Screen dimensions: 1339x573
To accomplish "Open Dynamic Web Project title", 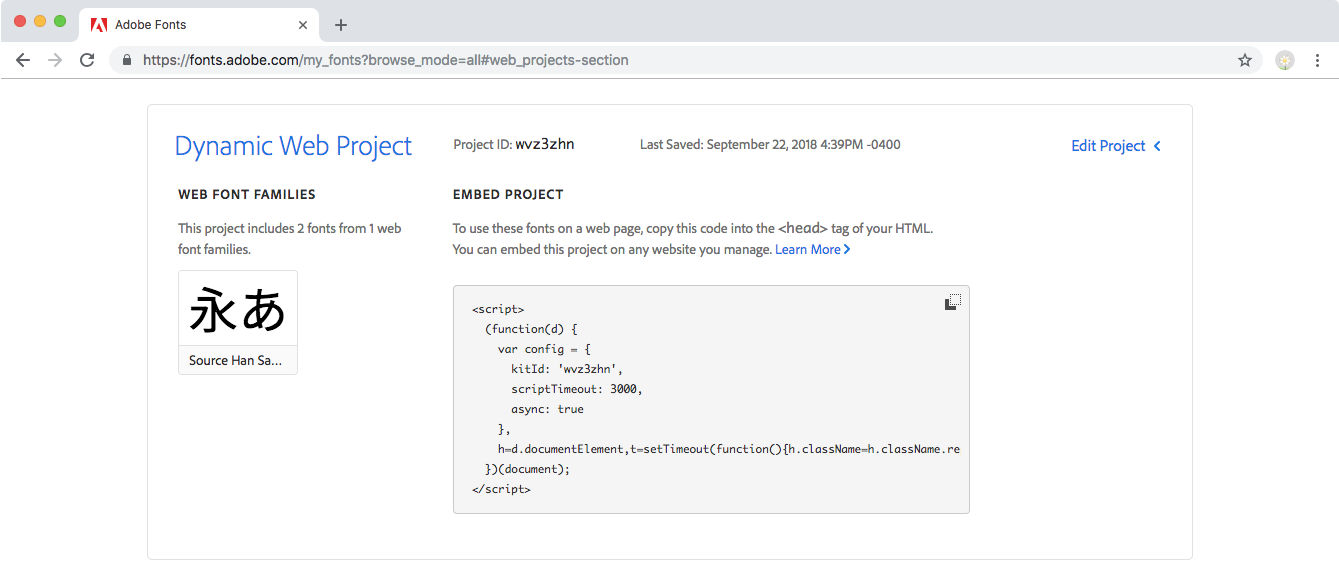I will pyautogui.click(x=293, y=146).
